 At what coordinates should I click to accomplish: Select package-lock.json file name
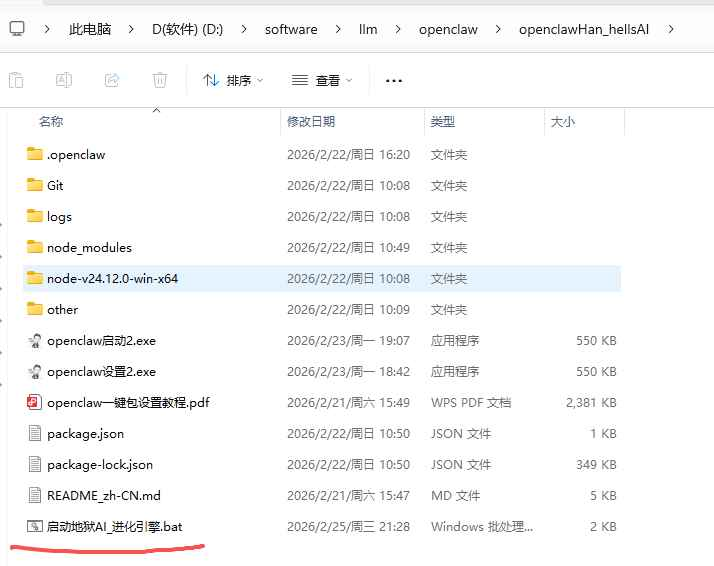[x=100, y=464]
